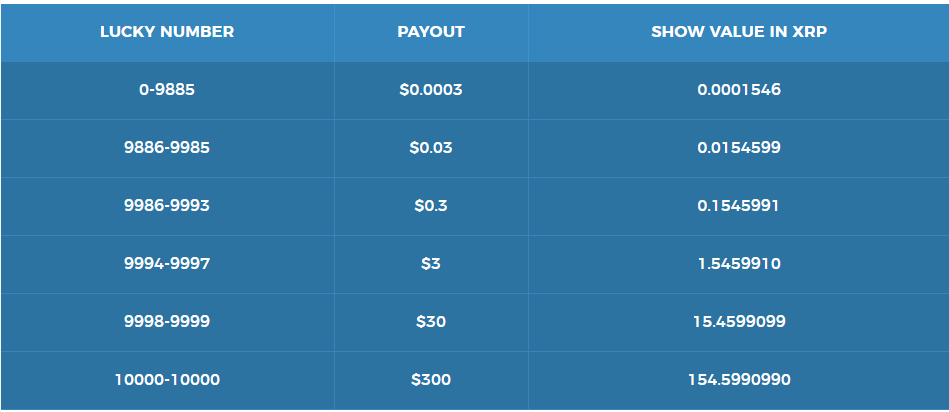Click the 0.0001546 XRP value
Image resolution: width=949 pixels, height=412 pixels.
click(739, 90)
